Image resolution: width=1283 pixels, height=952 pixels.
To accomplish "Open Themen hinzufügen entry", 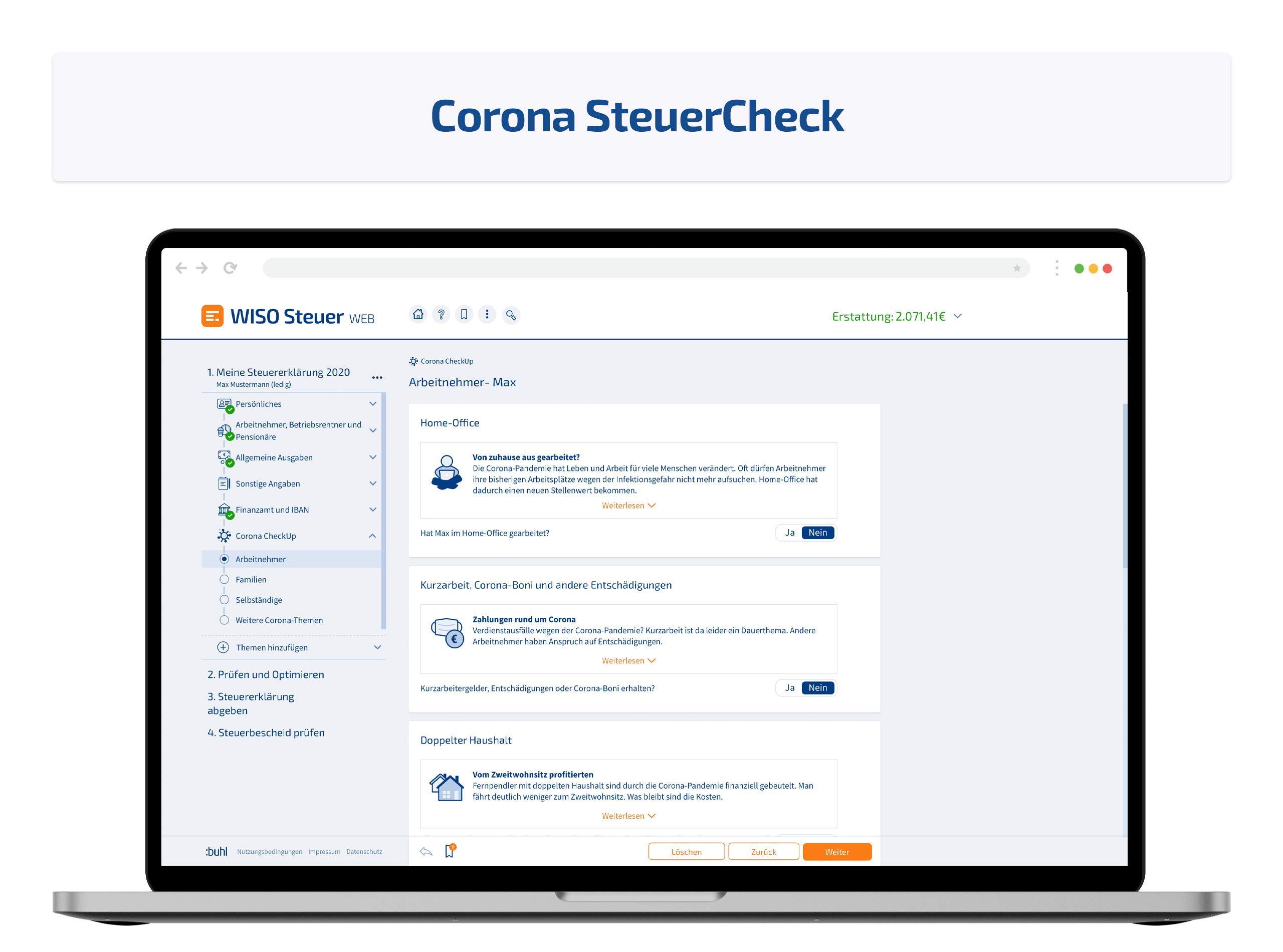I will [x=272, y=647].
